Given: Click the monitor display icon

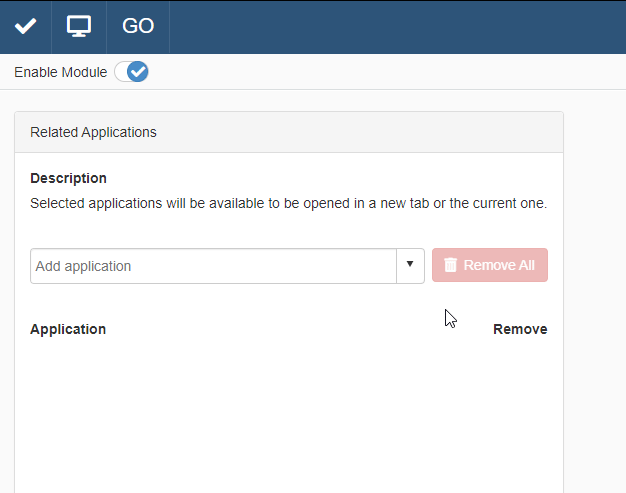Looking at the screenshot, I should 79,26.
